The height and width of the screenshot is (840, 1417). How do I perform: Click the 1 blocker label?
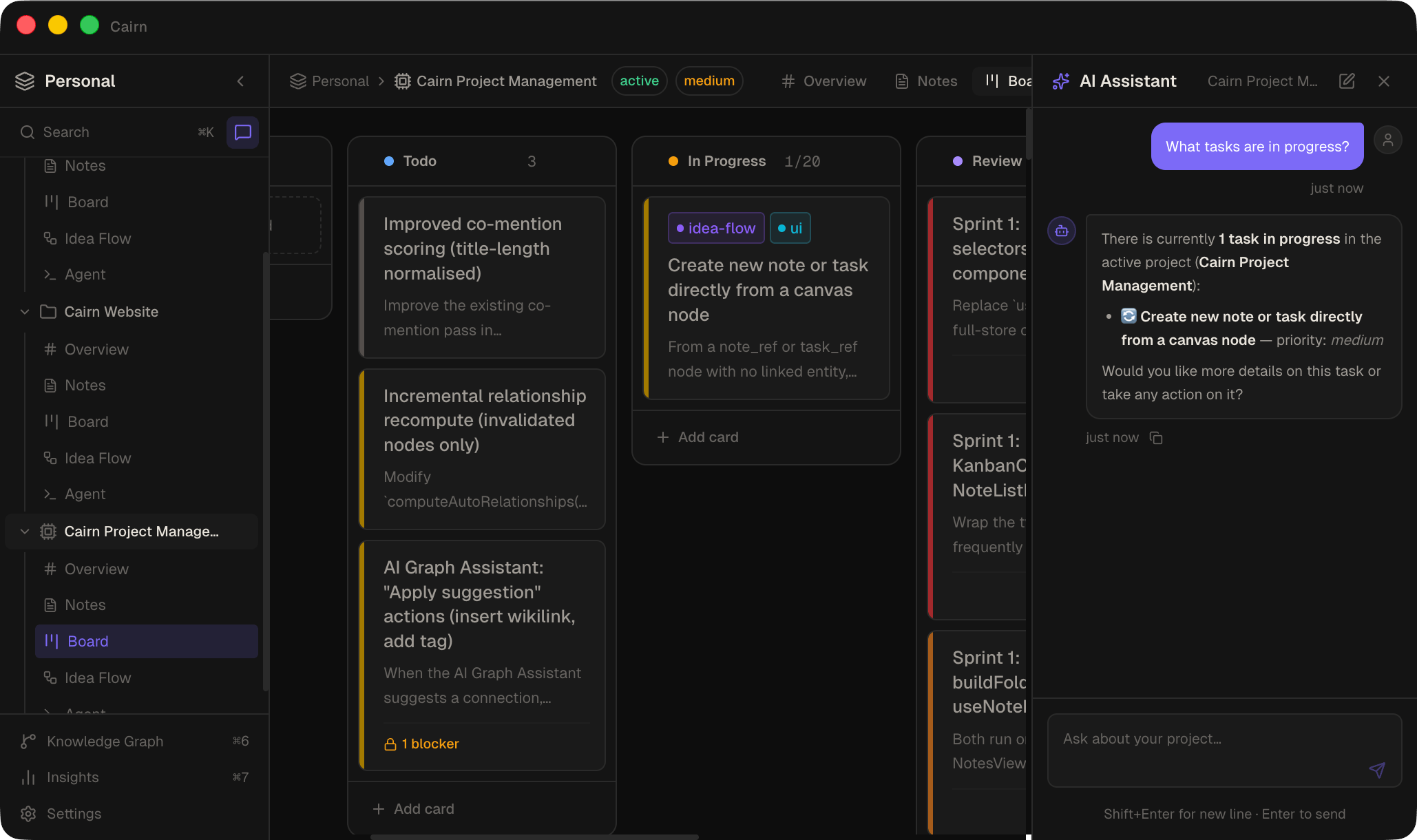point(430,744)
